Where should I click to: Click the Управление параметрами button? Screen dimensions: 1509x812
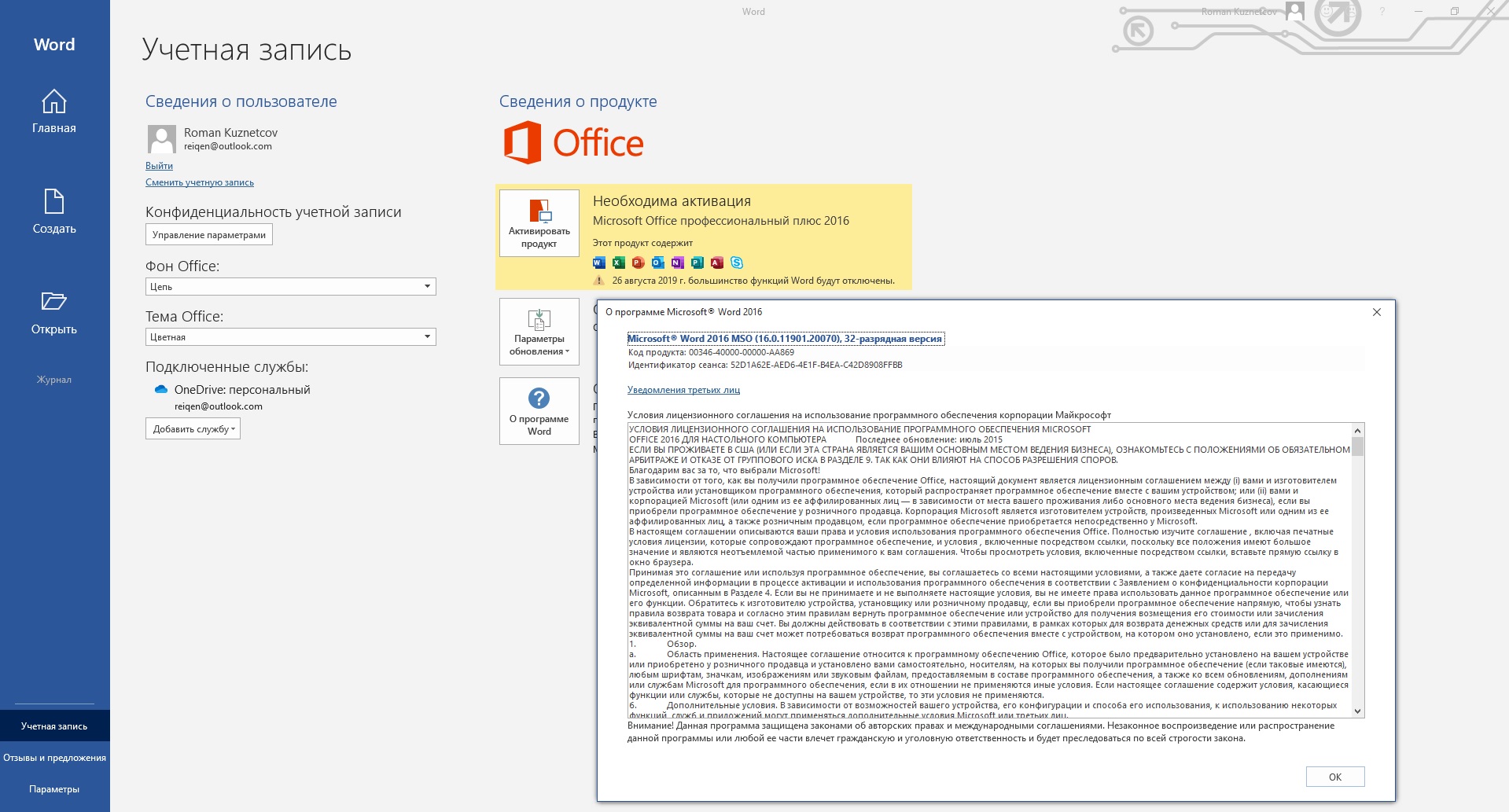point(209,235)
